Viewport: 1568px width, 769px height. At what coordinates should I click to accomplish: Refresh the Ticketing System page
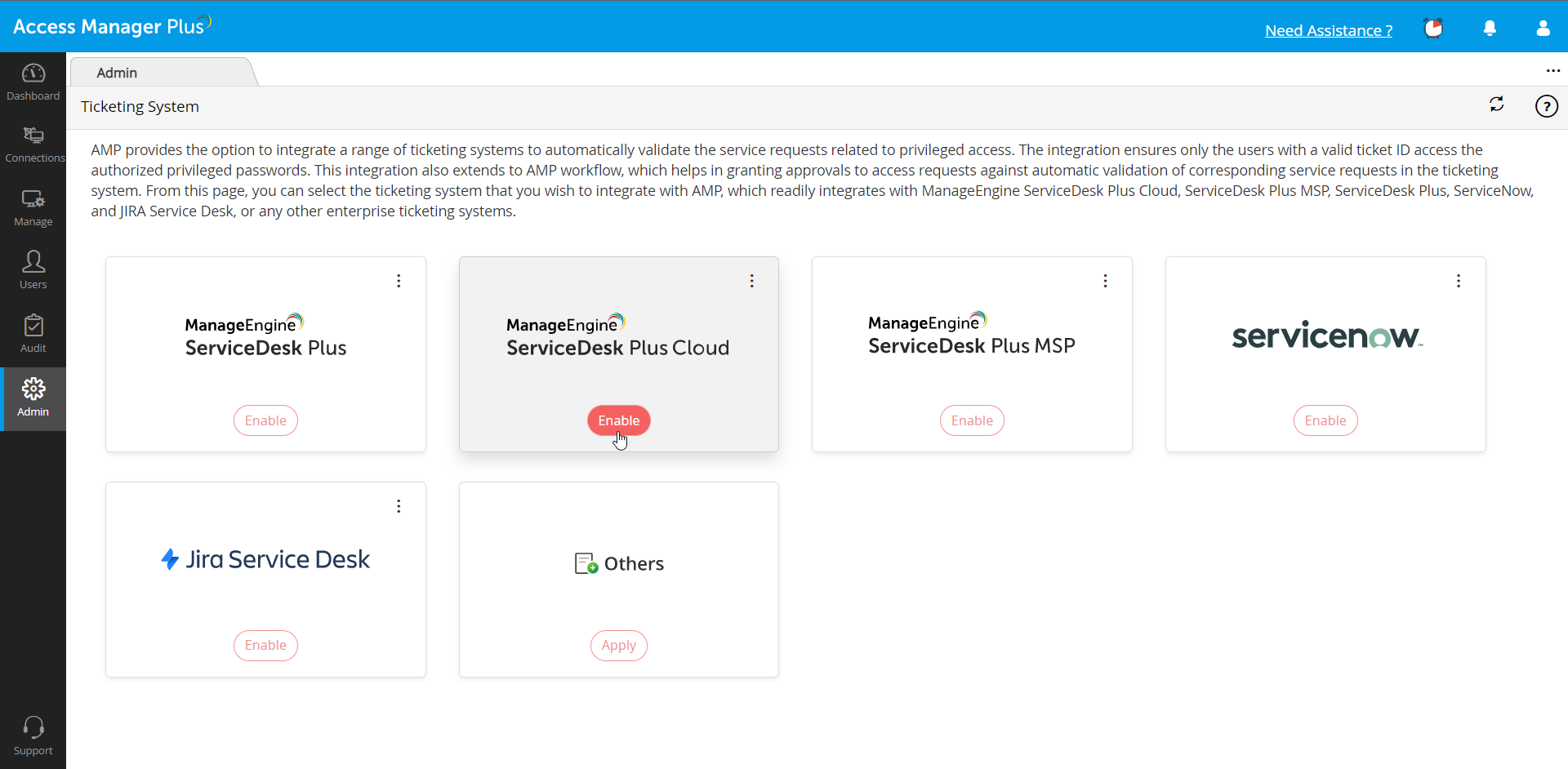click(x=1496, y=104)
